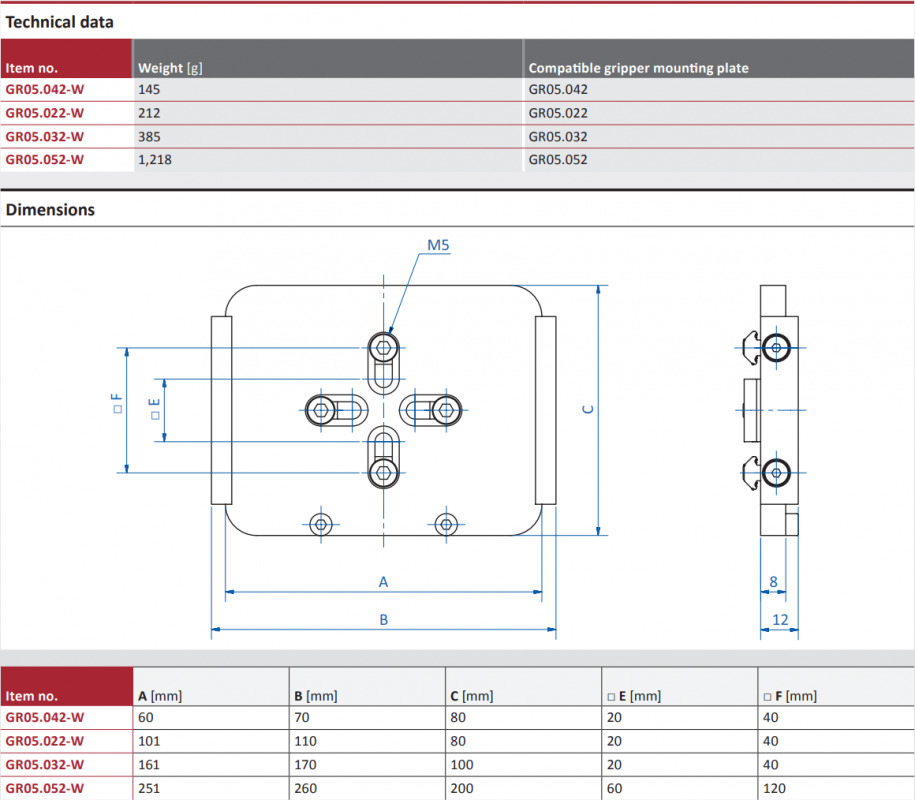The image size is (915, 800).
Task: Select GR05.042-W in the dimensions table
Action: tap(45, 718)
